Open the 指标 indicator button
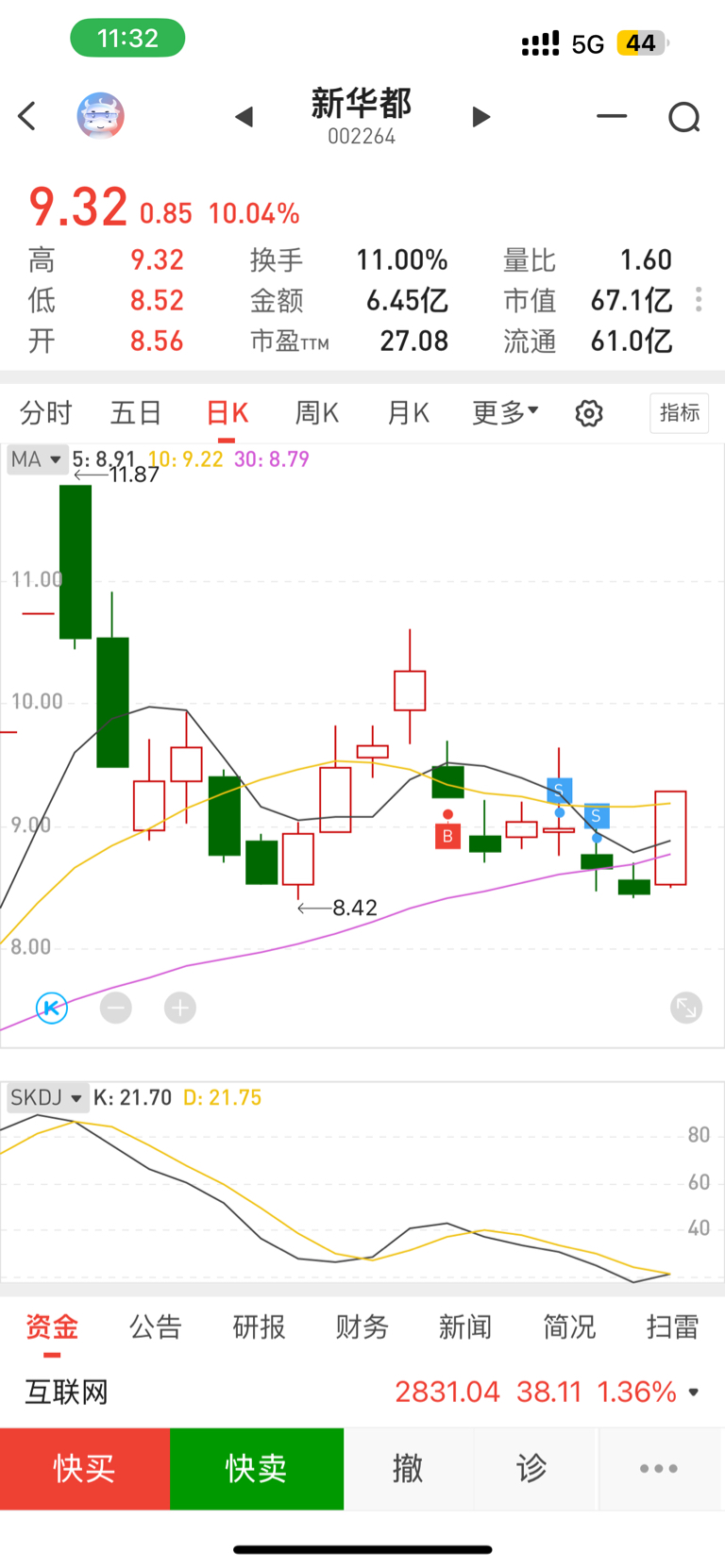This screenshot has height=1568, width=725. coord(680,413)
